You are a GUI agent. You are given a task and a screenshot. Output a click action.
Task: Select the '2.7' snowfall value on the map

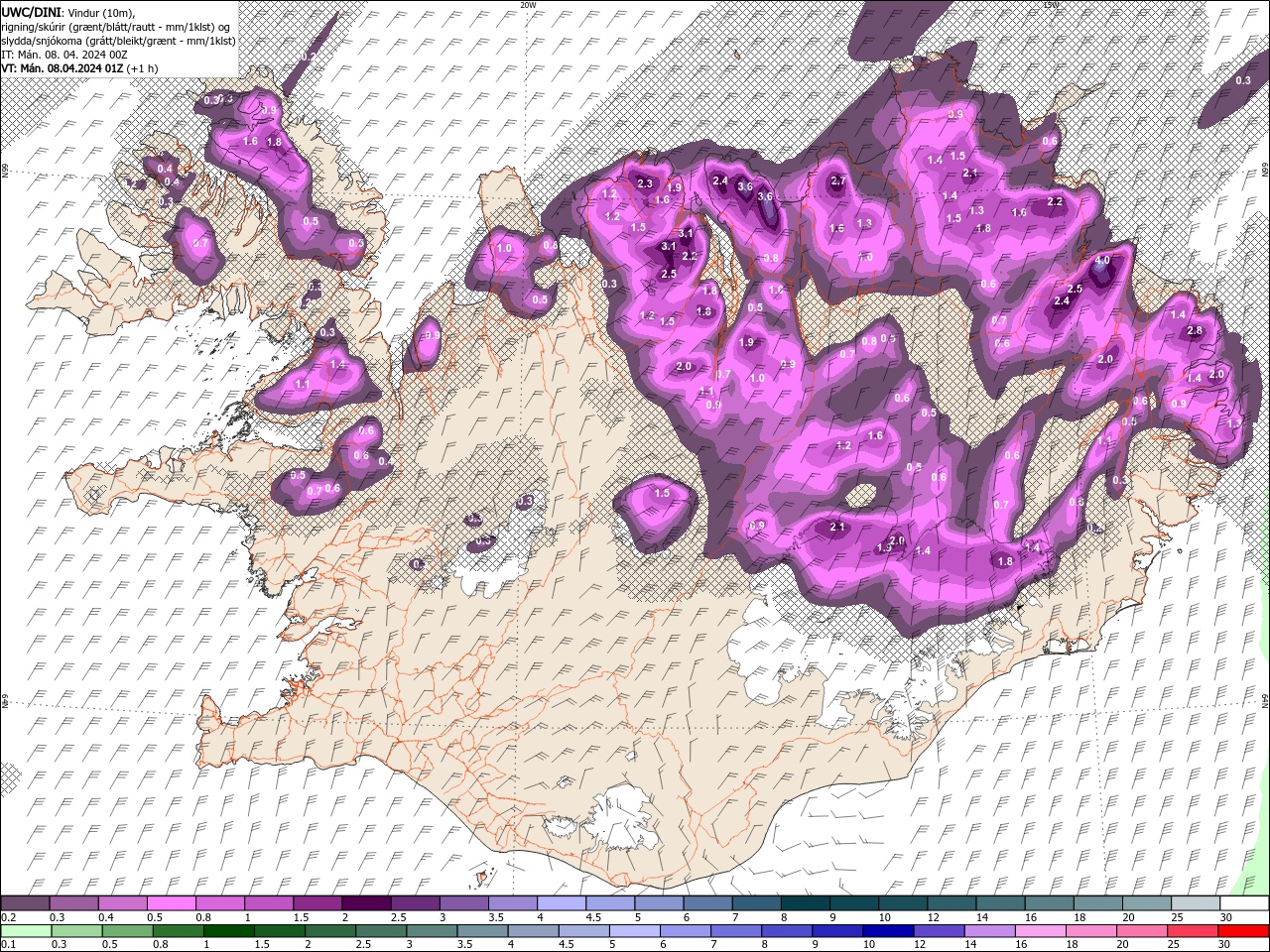837,180
